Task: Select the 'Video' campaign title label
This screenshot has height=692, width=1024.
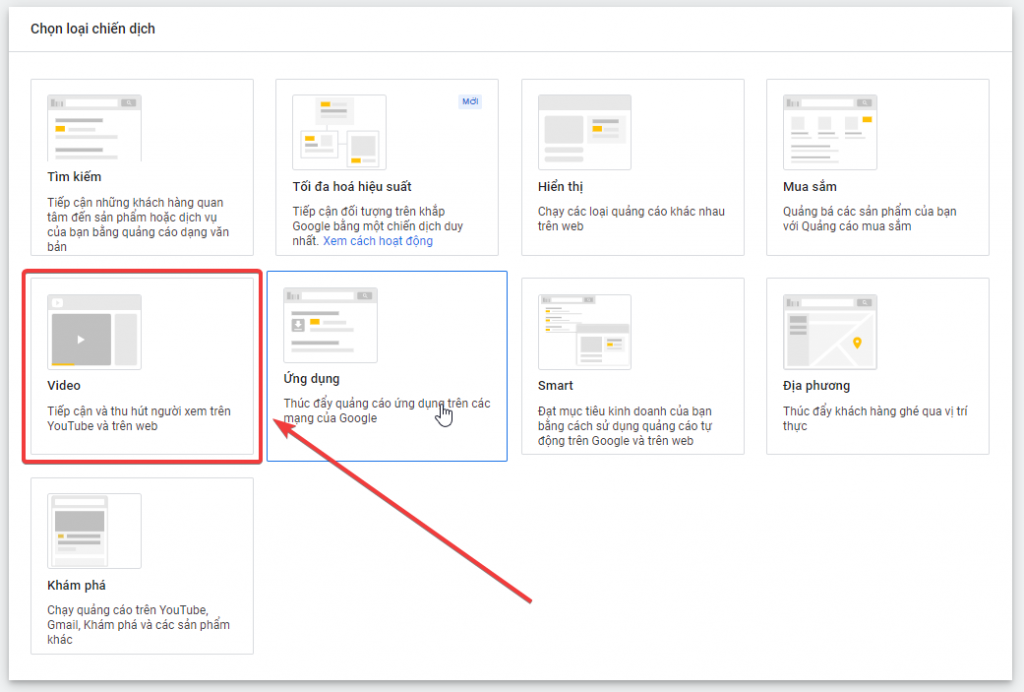Action: 64,385
